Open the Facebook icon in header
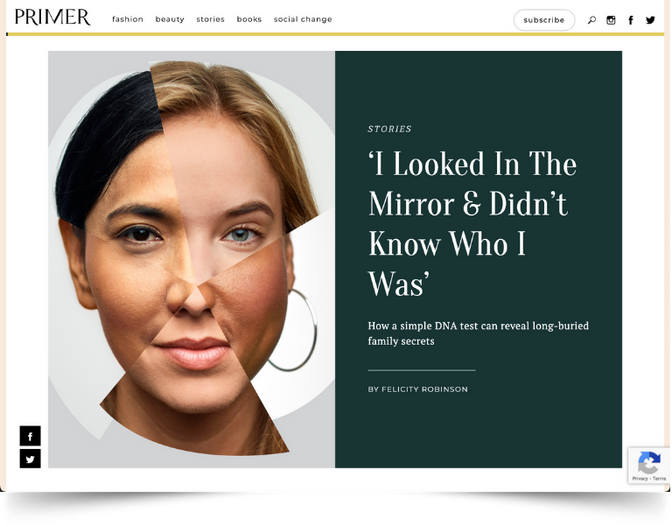 click(631, 20)
